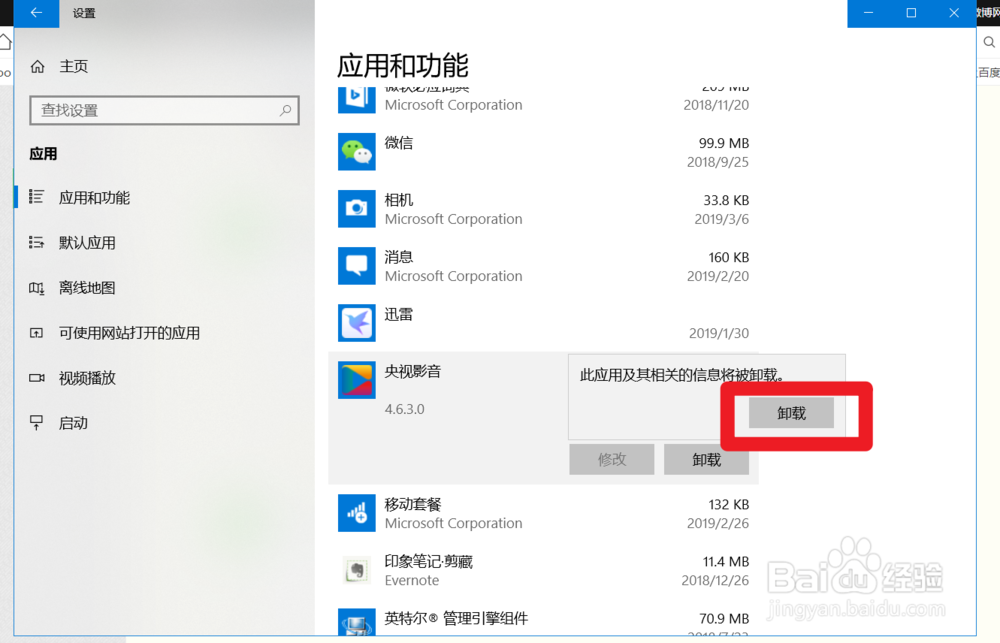This screenshot has width=1000, height=643.
Task: Click the 微信 app name
Action: (x=399, y=143)
